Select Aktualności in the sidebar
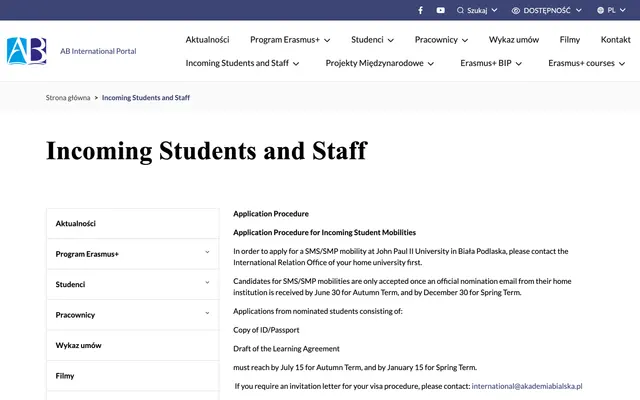 coord(133,224)
